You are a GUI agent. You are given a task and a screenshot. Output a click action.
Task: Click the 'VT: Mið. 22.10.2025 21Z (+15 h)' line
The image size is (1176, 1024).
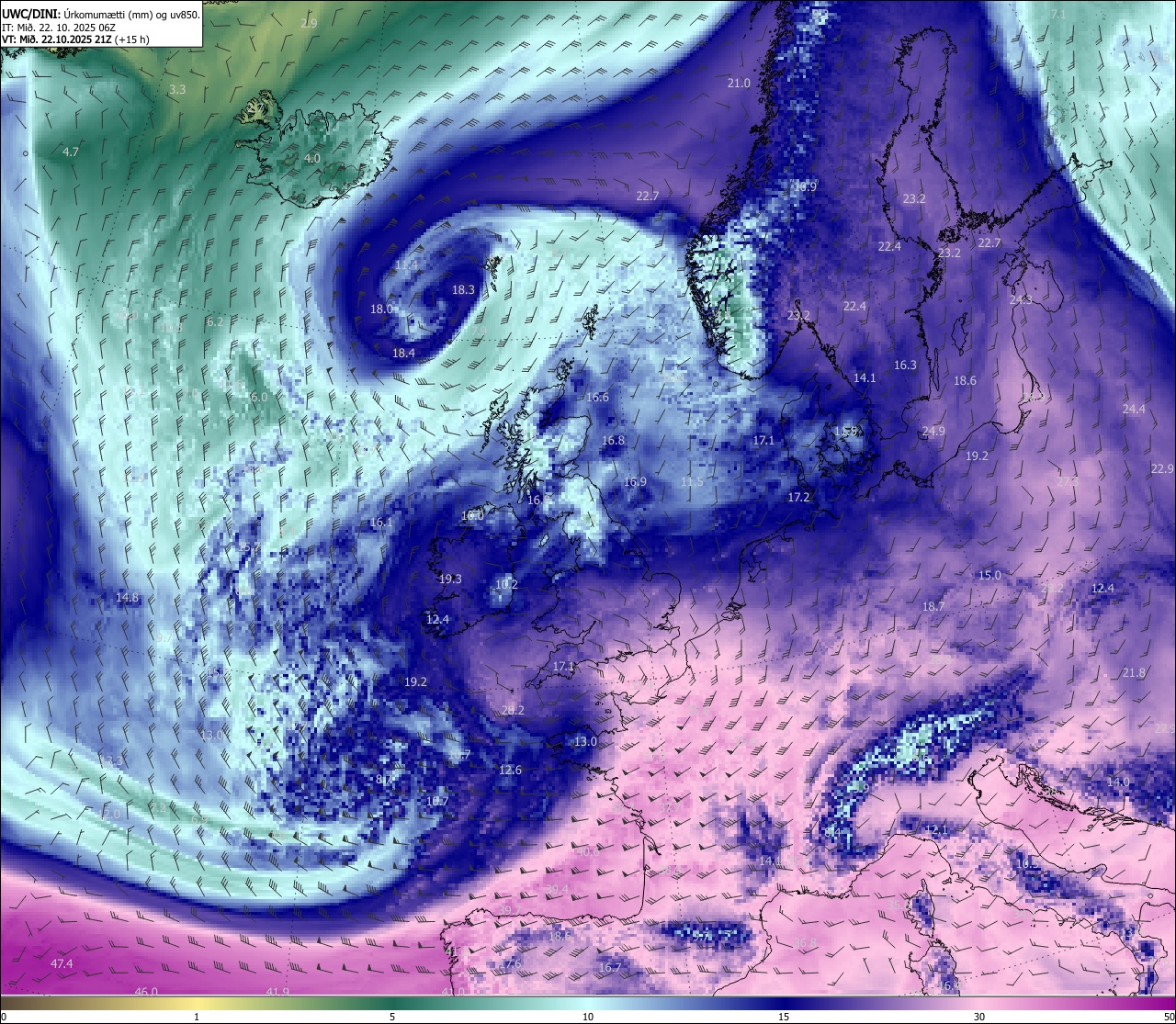75,39
